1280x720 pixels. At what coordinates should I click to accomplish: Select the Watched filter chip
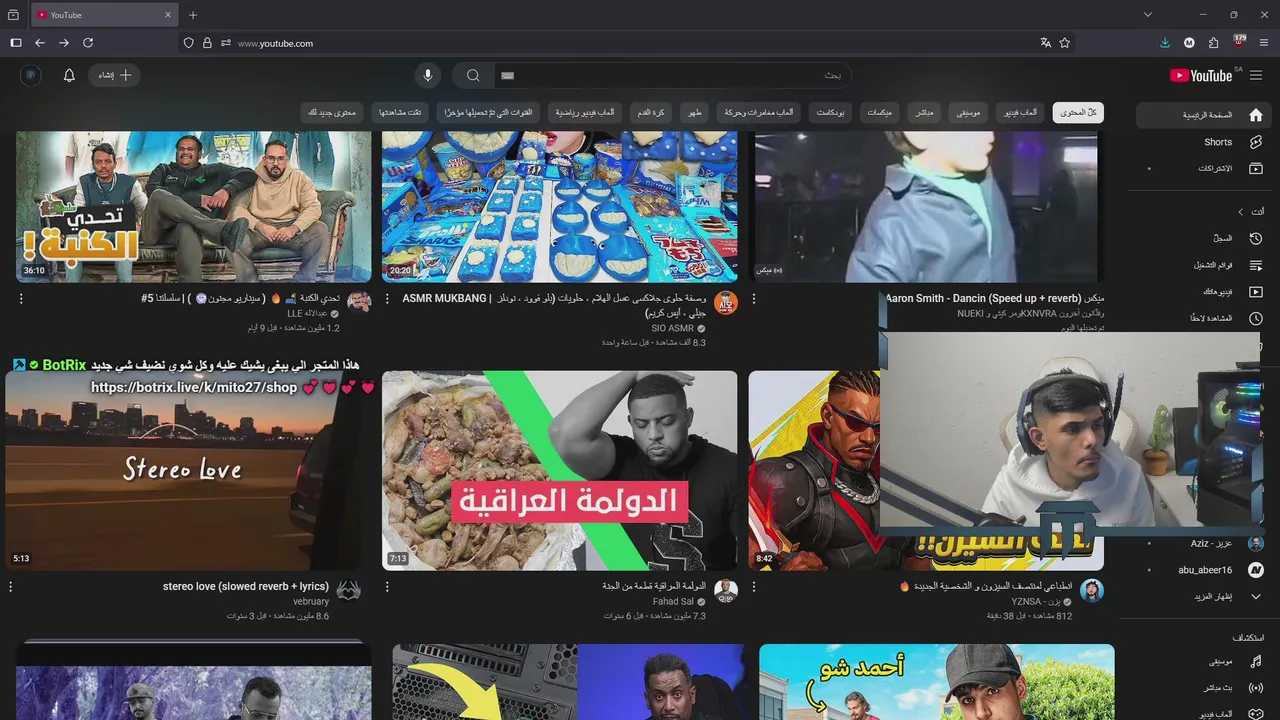pyautogui.click(x=400, y=113)
